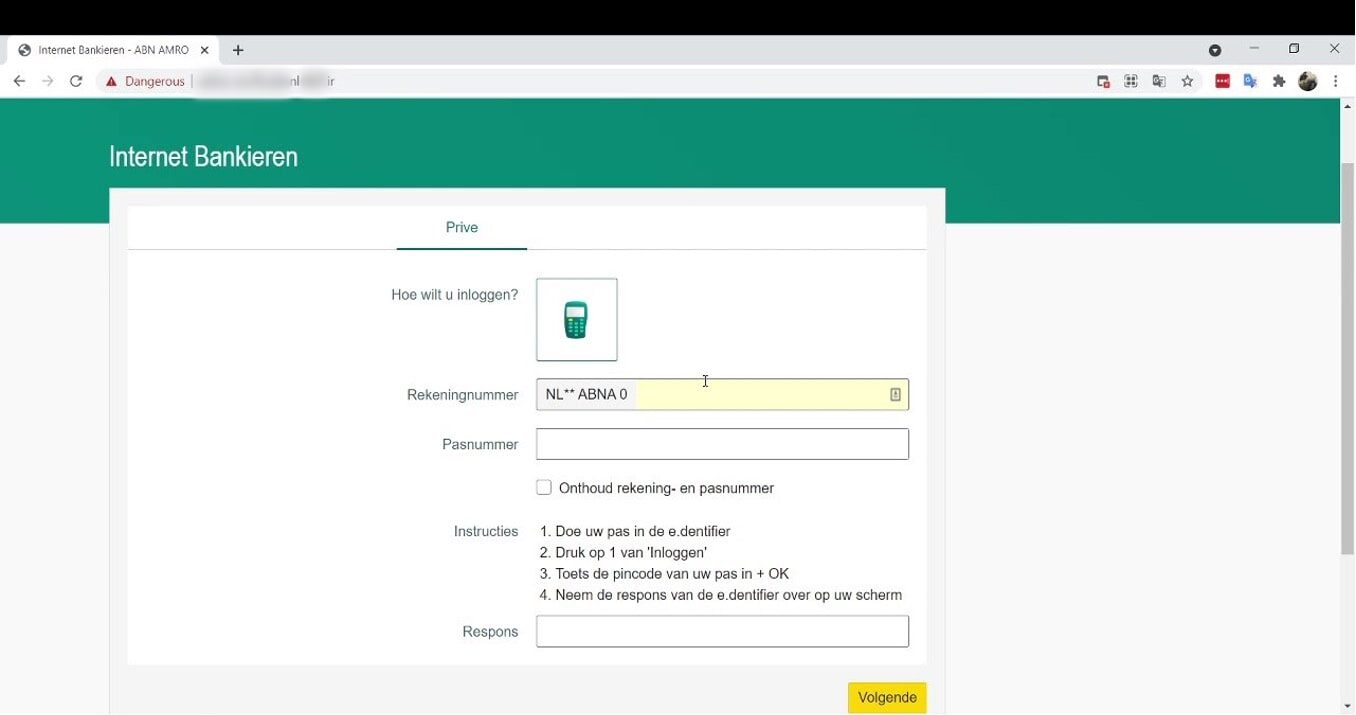This screenshot has height=715, width=1356.
Task: Click the 'Respons' label
Action: click(x=490, y=632)
